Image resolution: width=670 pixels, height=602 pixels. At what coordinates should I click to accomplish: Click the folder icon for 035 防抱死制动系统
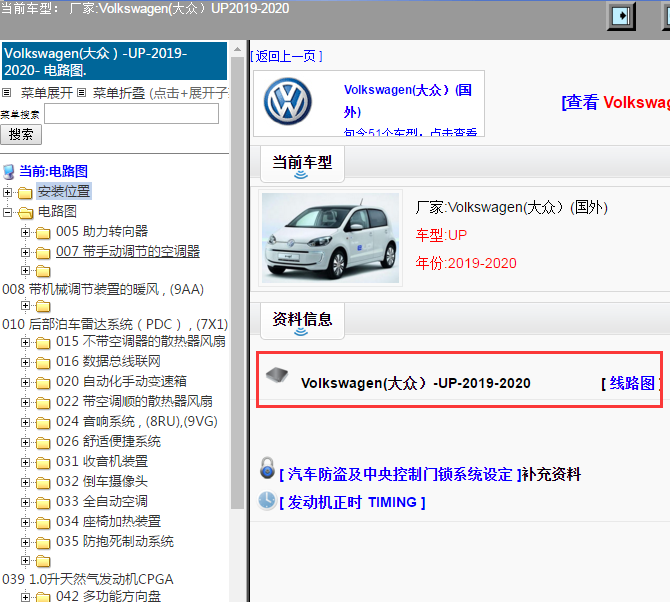[43, 543]
